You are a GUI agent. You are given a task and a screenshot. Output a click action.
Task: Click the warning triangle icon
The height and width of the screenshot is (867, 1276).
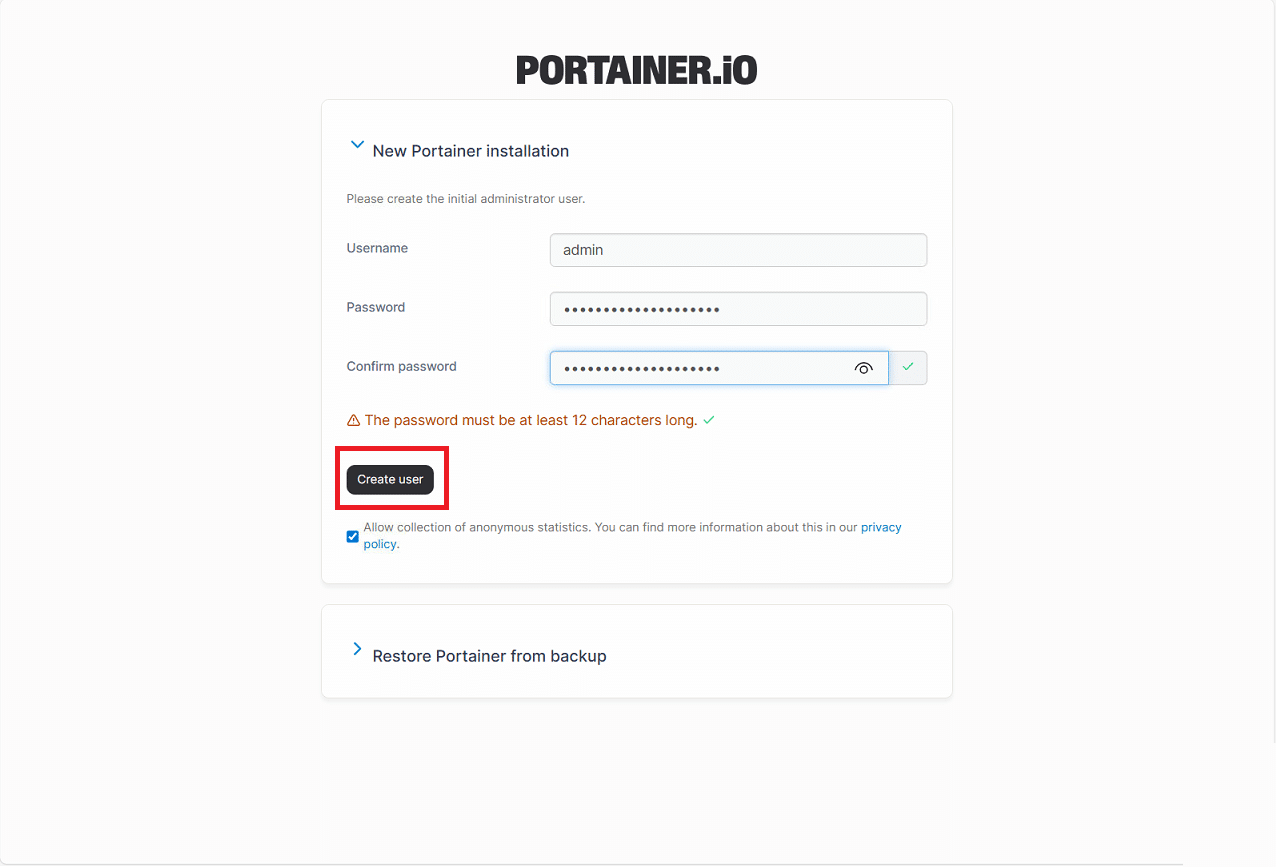pyautogui.click(x=353, y=421)
